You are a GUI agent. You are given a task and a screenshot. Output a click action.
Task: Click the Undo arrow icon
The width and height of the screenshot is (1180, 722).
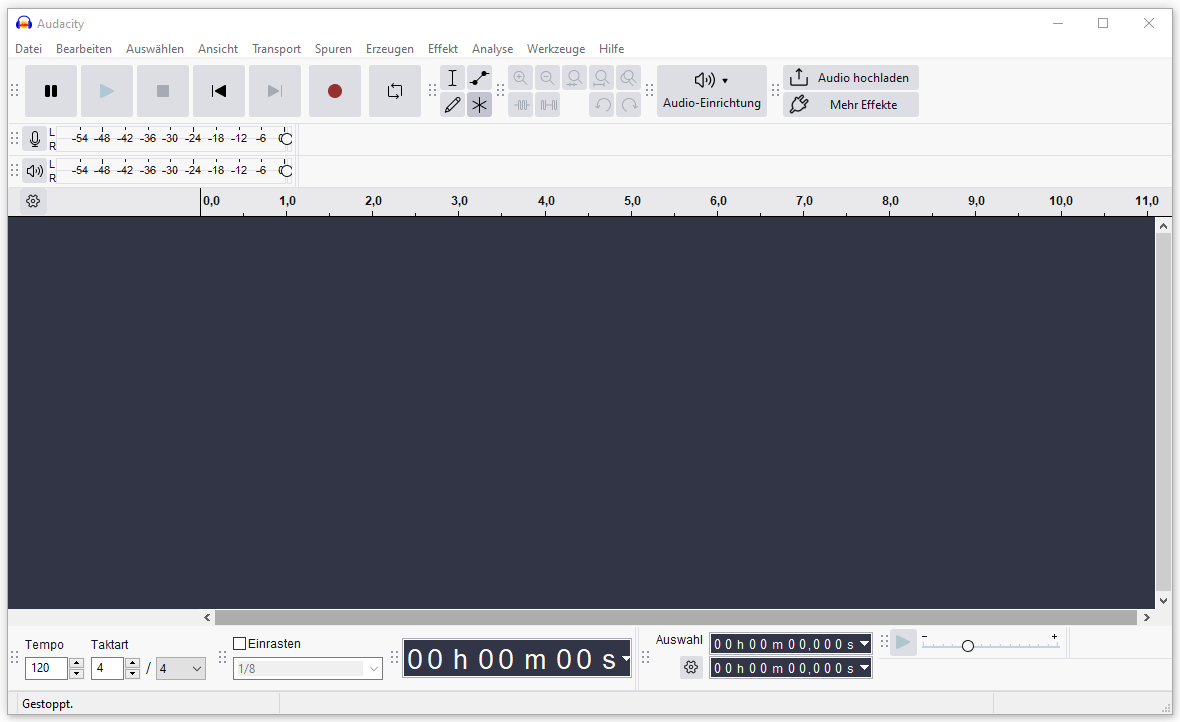pyautogui.click(x=601, y=104)
